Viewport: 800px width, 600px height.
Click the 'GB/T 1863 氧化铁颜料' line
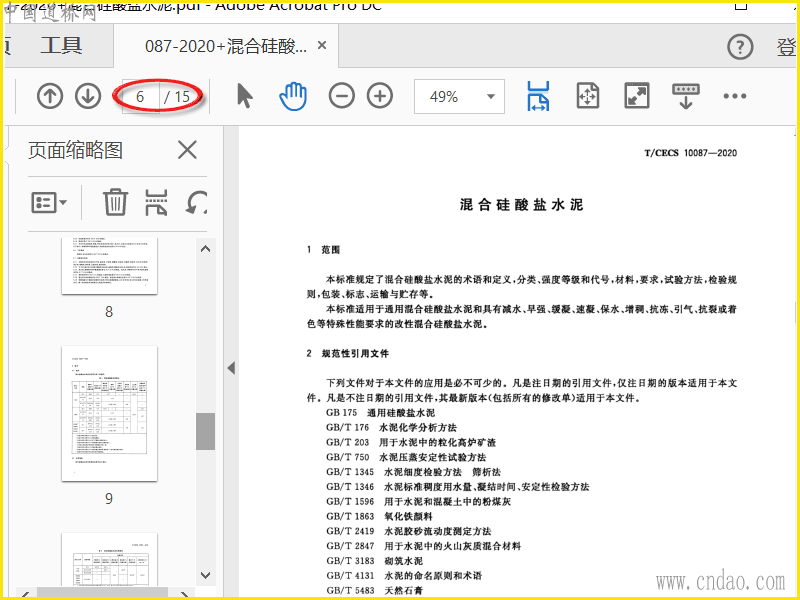tap(379, 516)
